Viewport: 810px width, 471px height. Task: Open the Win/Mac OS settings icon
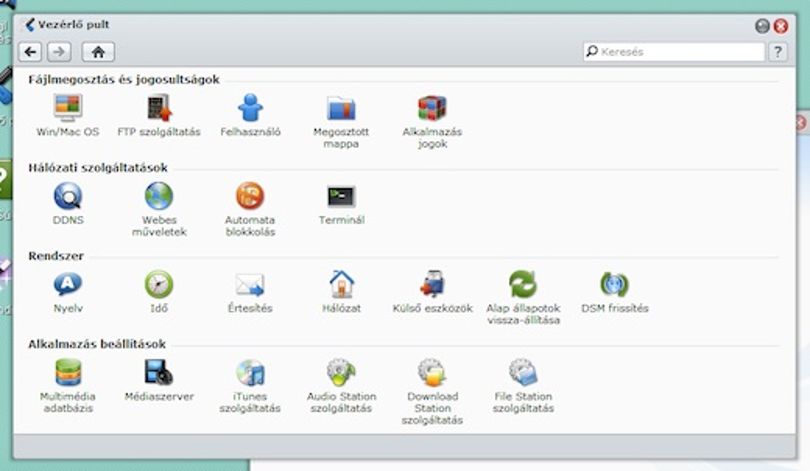68,107
